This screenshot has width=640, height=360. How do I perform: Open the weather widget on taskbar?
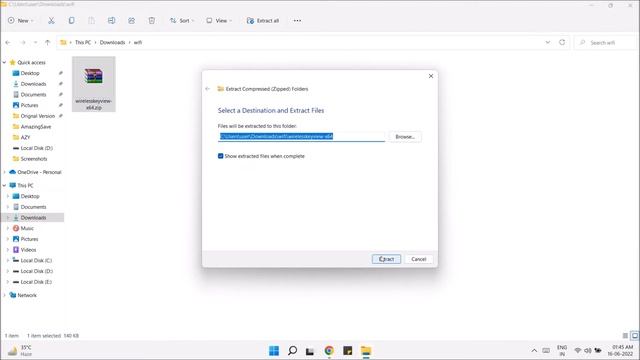[x=20, y=351]
